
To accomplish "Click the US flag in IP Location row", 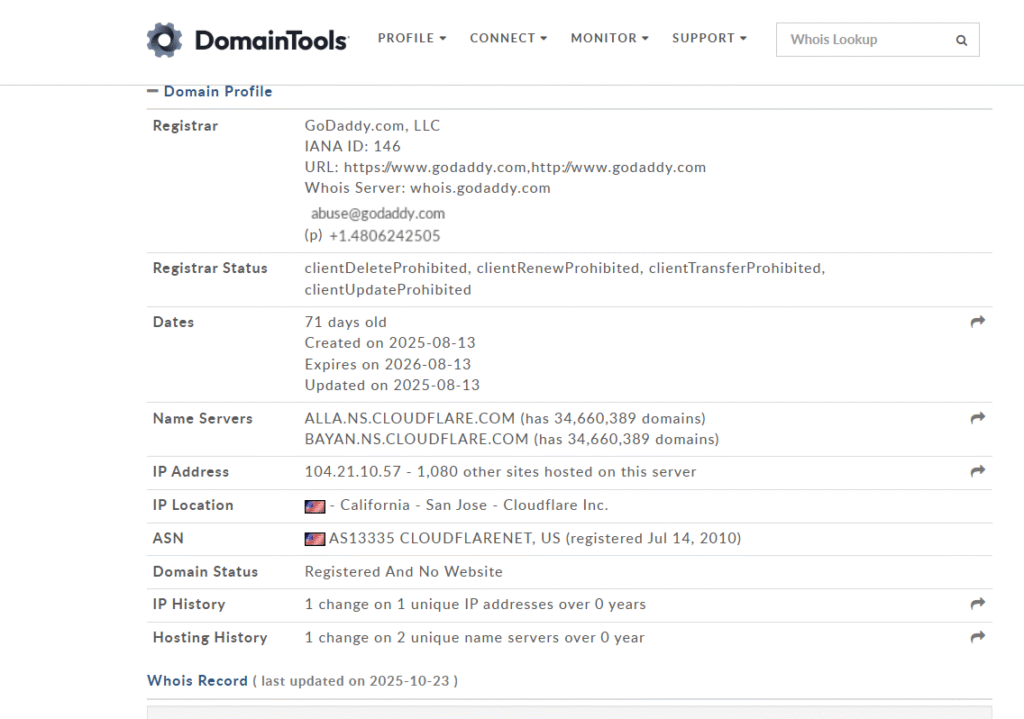I will click(x=315, y=506).
